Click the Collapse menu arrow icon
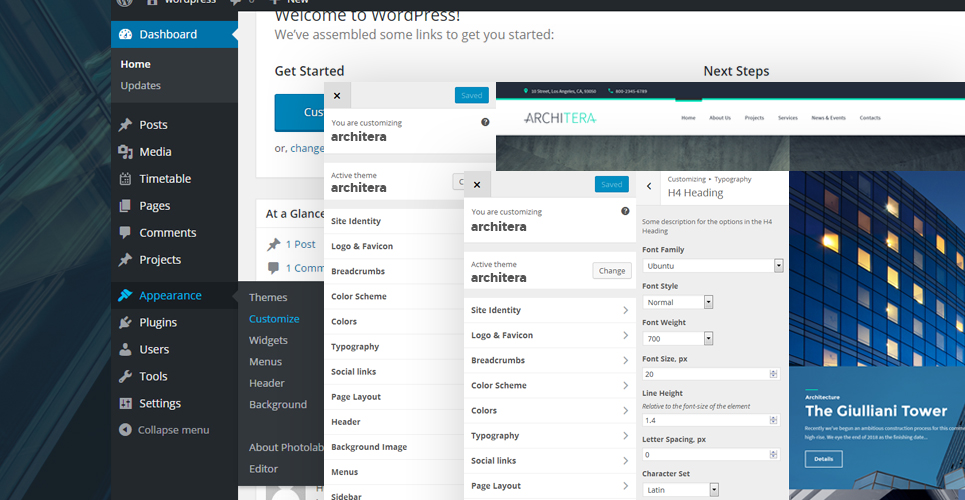 [x=126, y=430]
